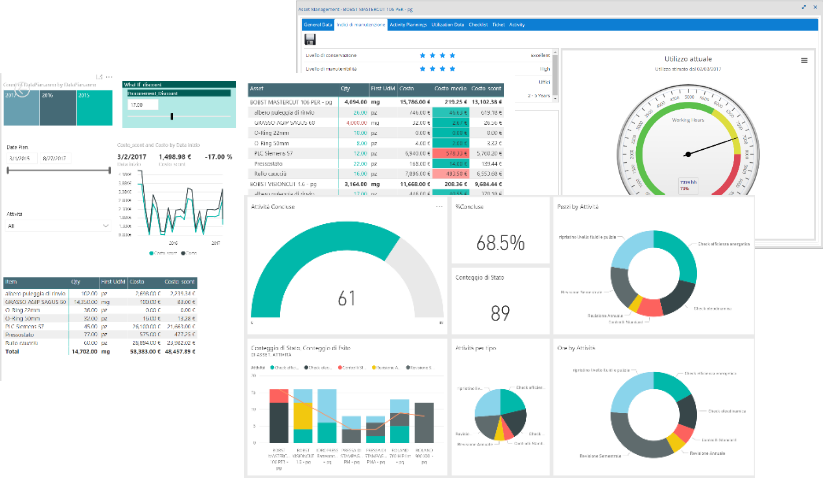Click the first star of Livello di manutenibilità
Image resolution: width=823 pixels, height=478 pixels.
424,69
